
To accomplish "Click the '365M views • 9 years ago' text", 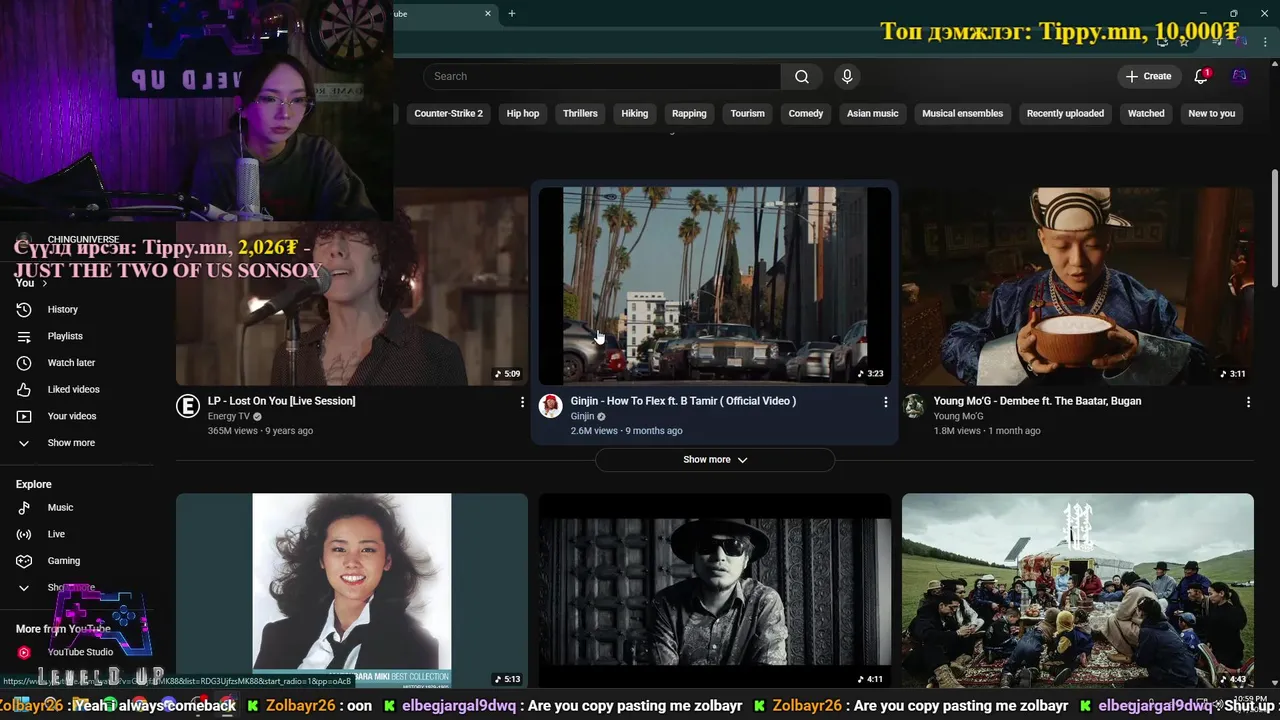I will [x=260, y=431].
